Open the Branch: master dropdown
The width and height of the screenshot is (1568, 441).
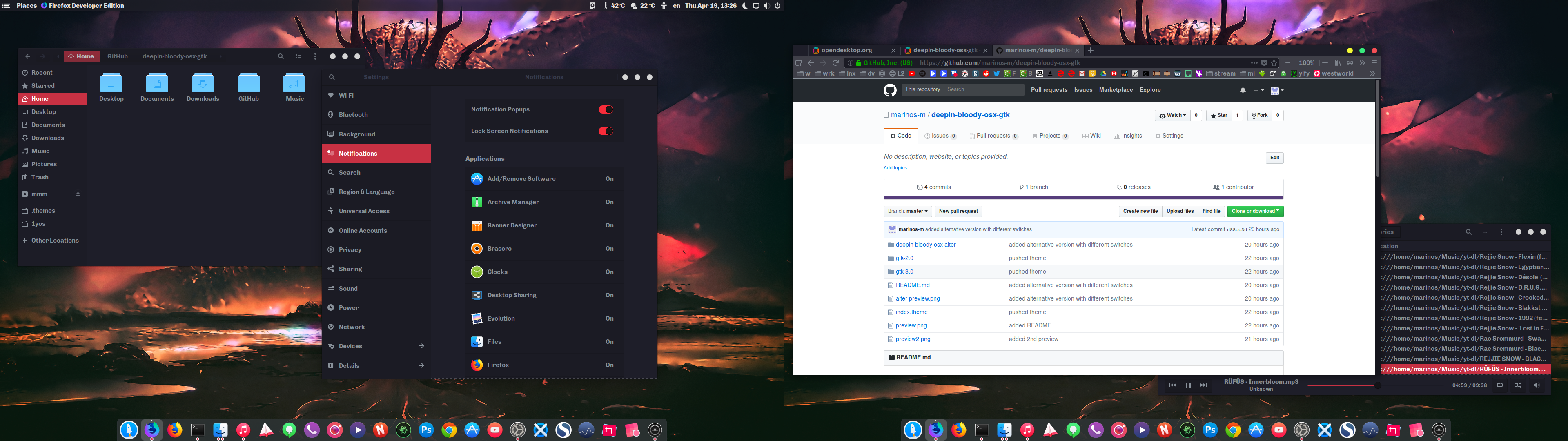point(908,212)
